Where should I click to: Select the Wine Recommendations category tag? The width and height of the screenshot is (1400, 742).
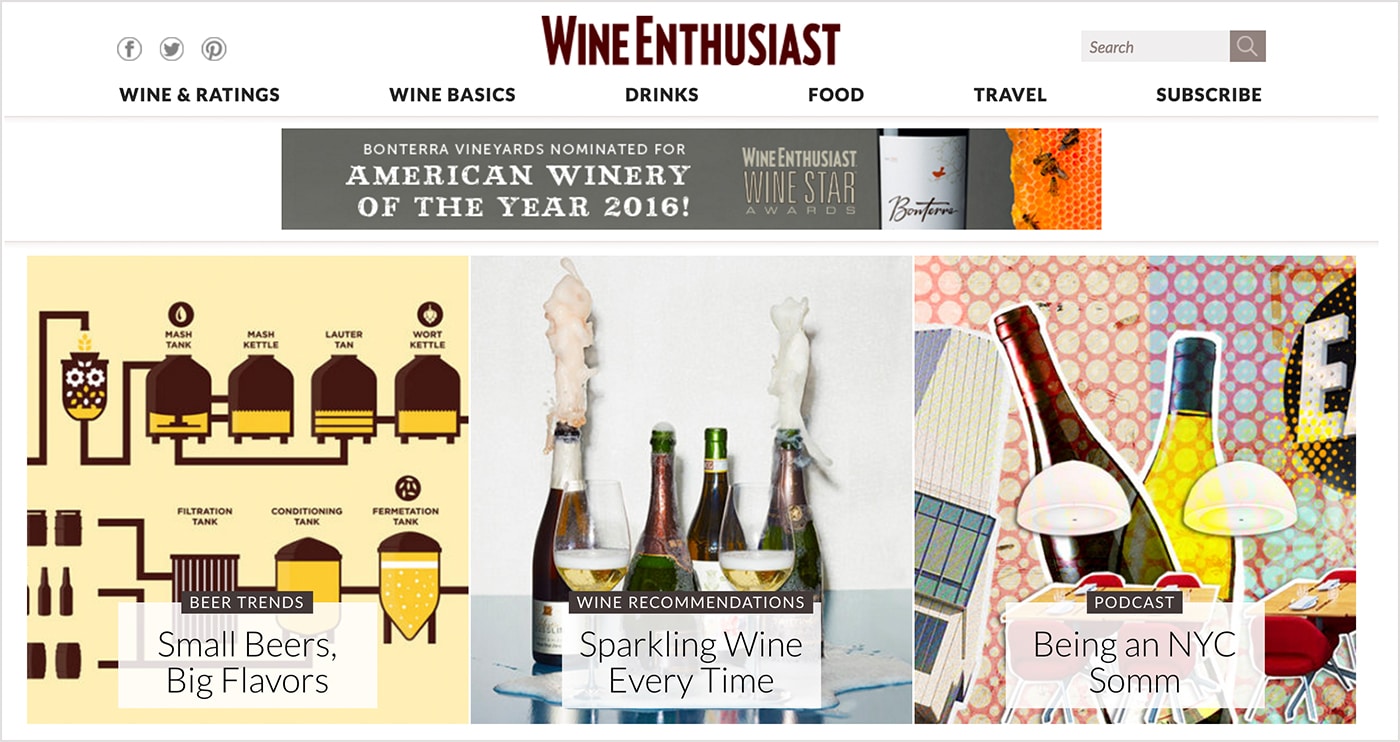pos(691,602)
